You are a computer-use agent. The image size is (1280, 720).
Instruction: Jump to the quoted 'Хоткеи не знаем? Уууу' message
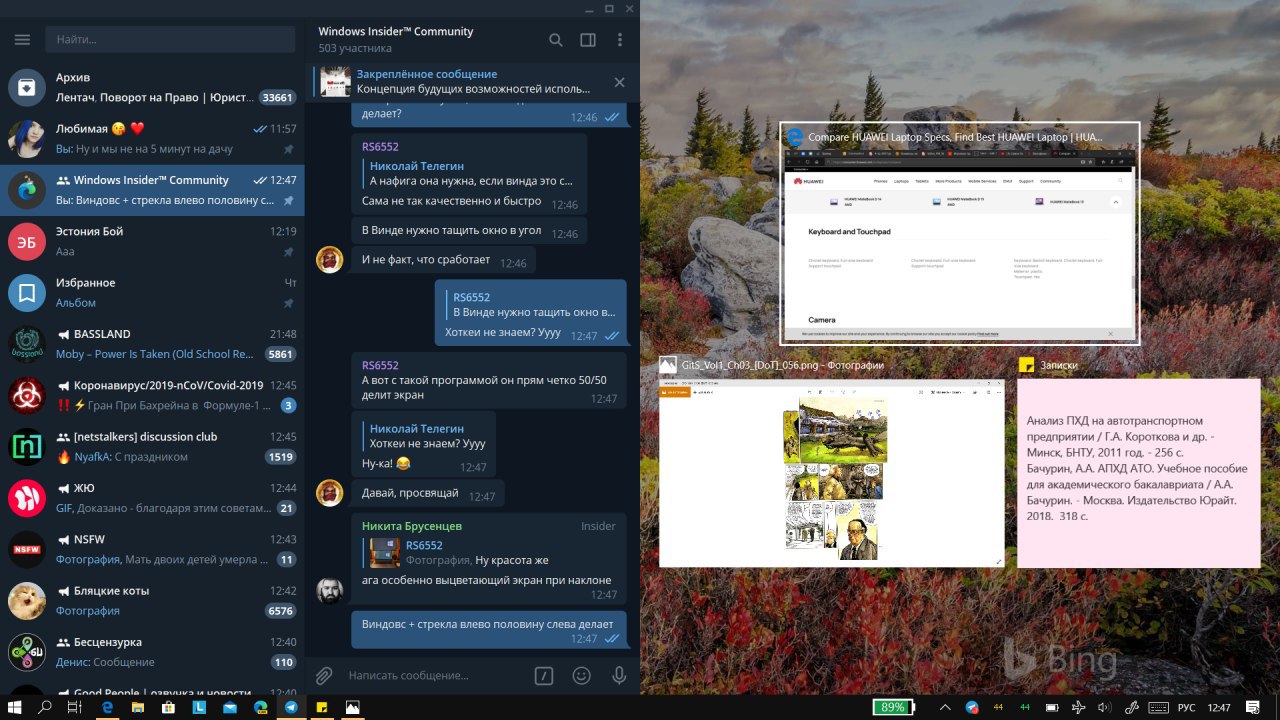(423, 436)
